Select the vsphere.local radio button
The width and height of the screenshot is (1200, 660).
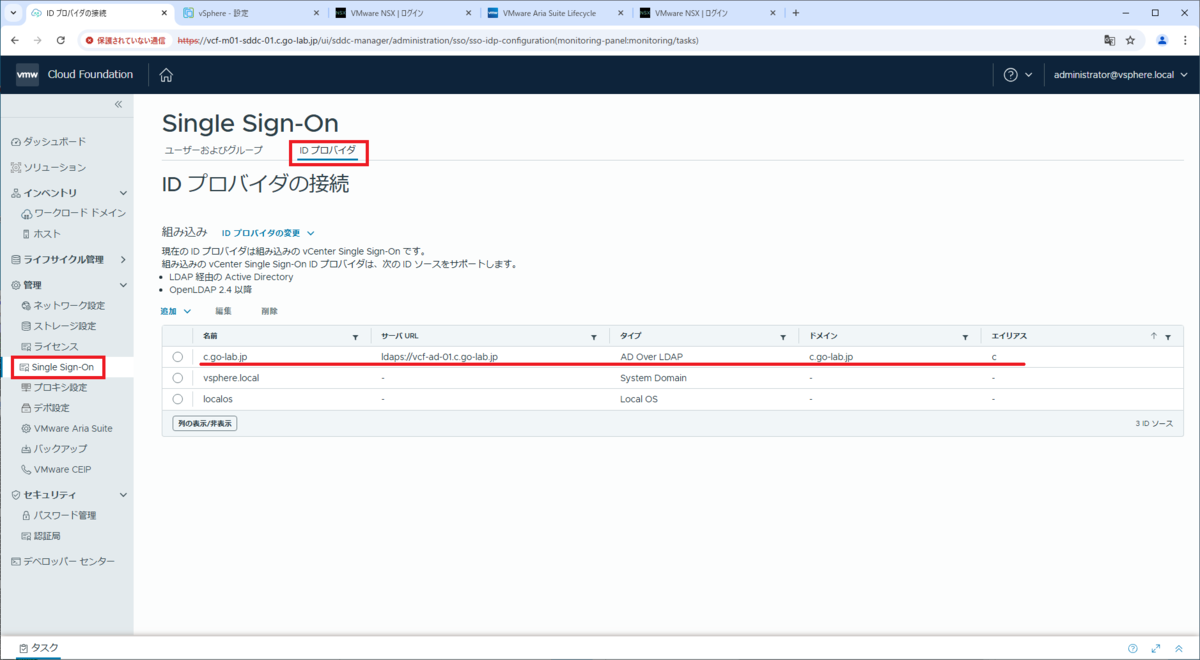tap(177, 378)
